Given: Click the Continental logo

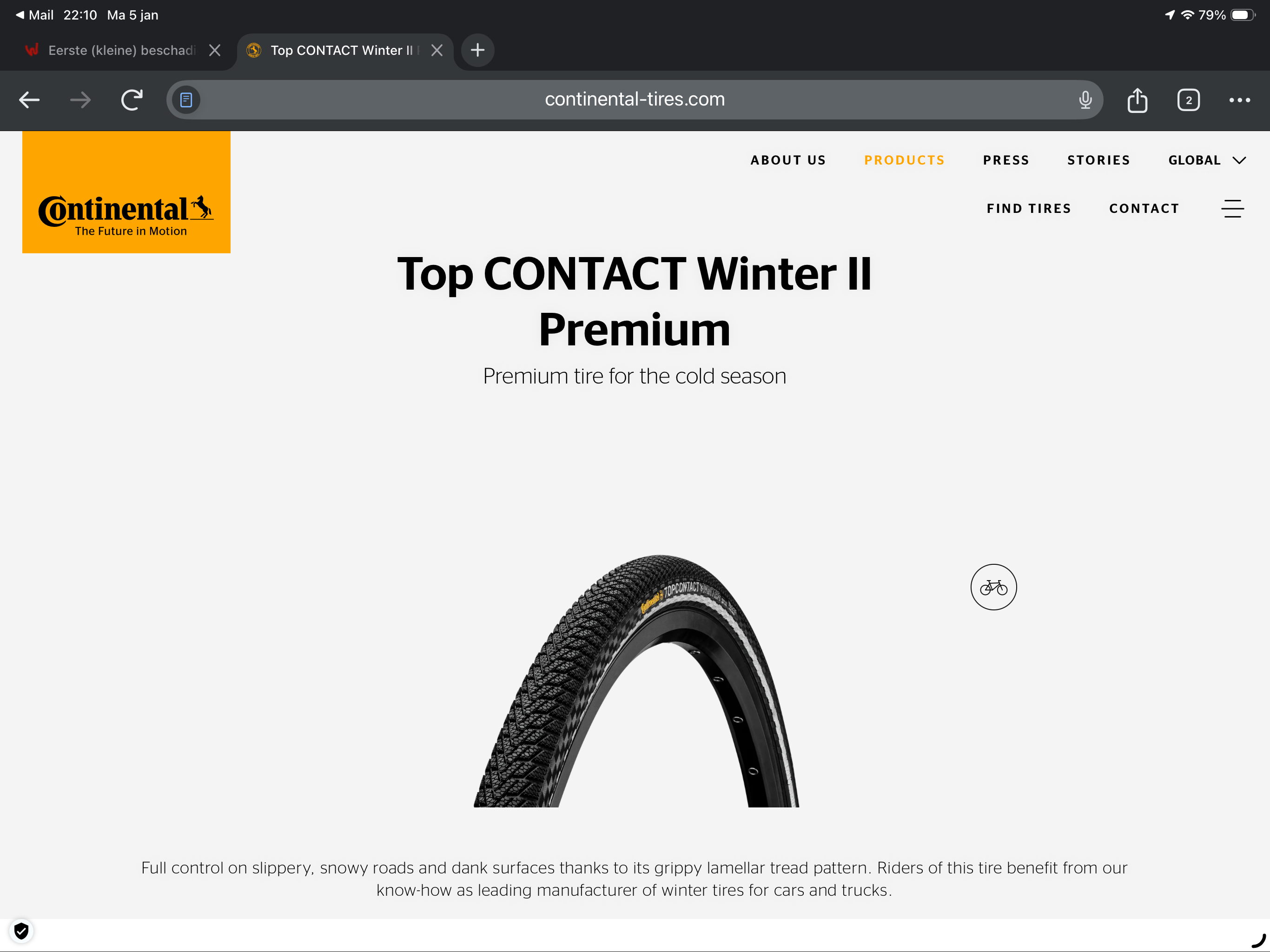Looking at the screenshot, I should (x=126, y=192).
